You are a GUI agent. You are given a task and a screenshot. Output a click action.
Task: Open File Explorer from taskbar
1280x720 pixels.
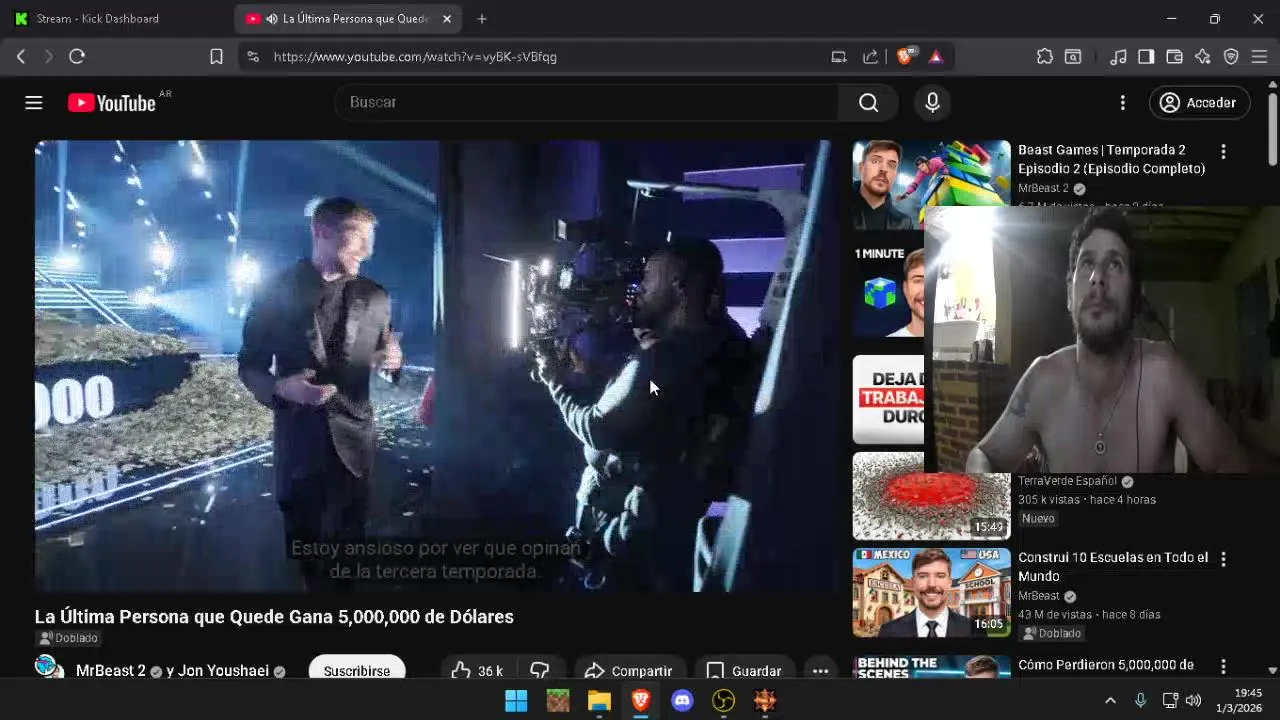(x=599, y=701)
